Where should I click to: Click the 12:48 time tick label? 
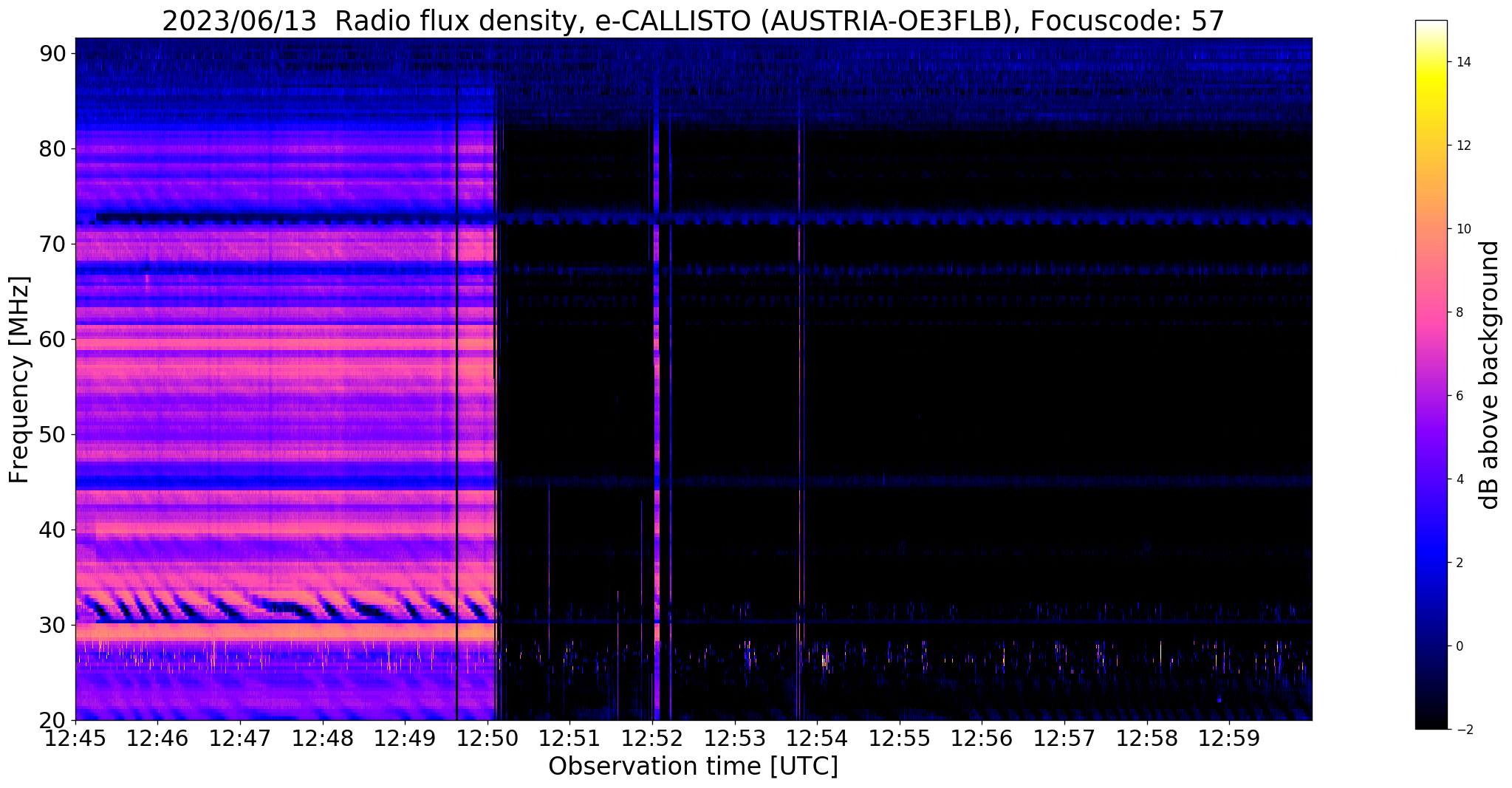coord(322,738)
